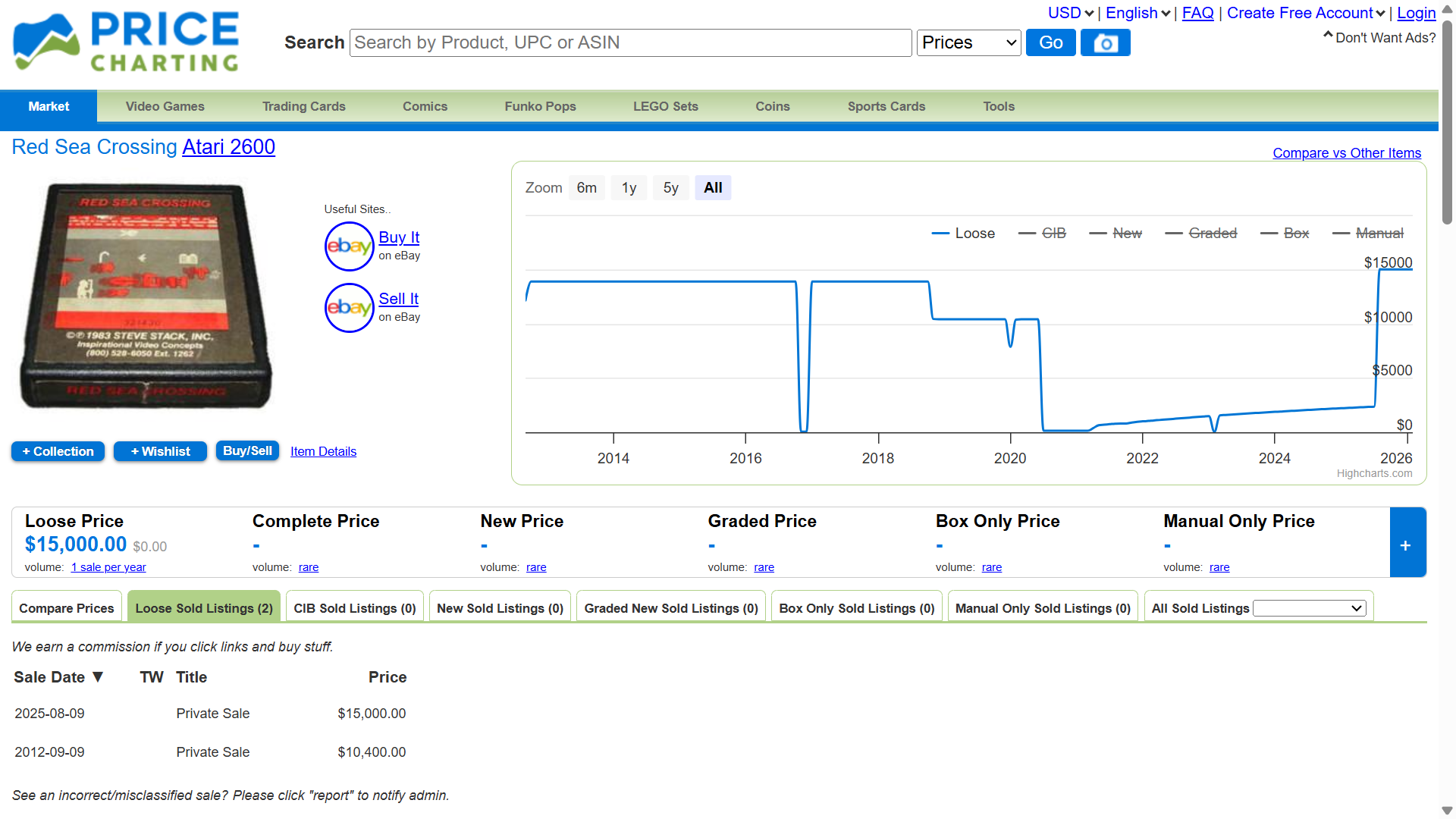1456x819 pixels.
Task: Show the CIB series in chart legend
Action: pos(1042,234)
